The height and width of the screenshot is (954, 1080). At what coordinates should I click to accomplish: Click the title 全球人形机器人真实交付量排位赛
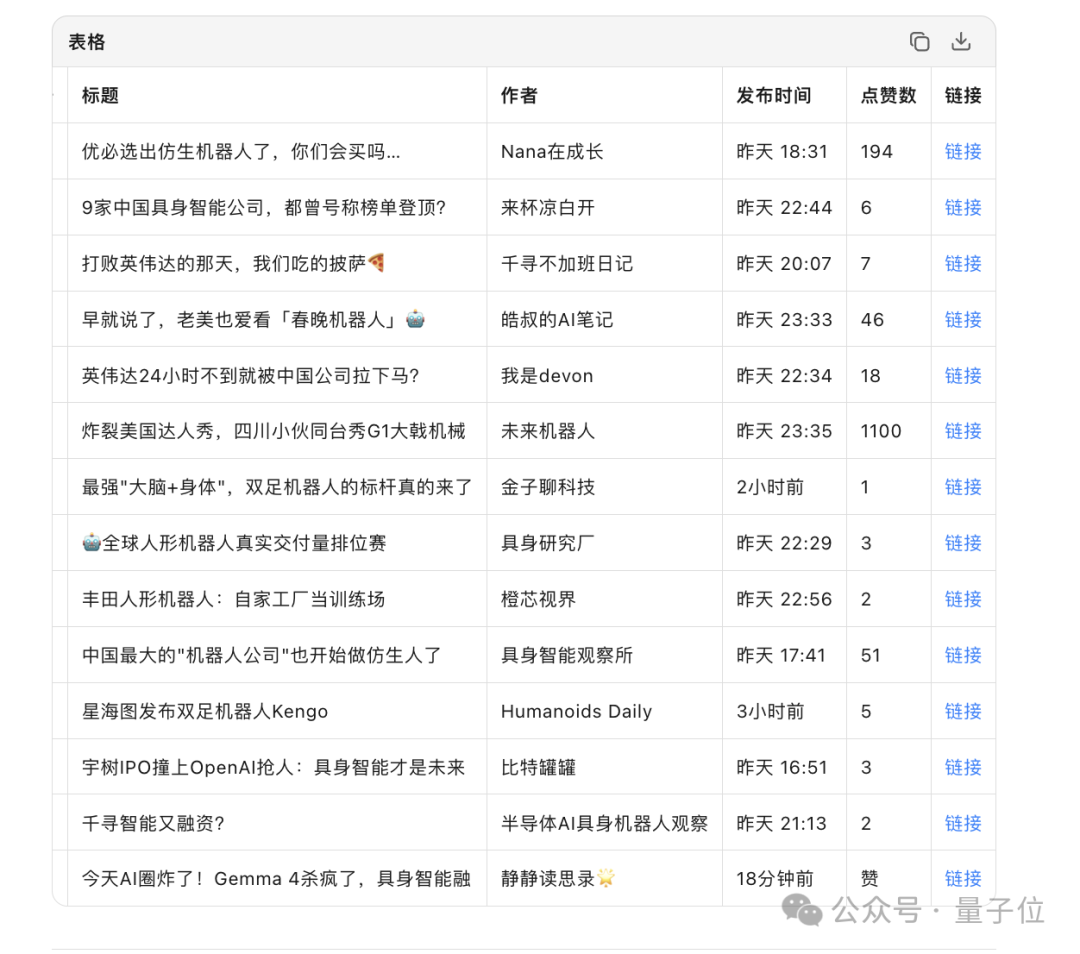[x=234, y=543]
